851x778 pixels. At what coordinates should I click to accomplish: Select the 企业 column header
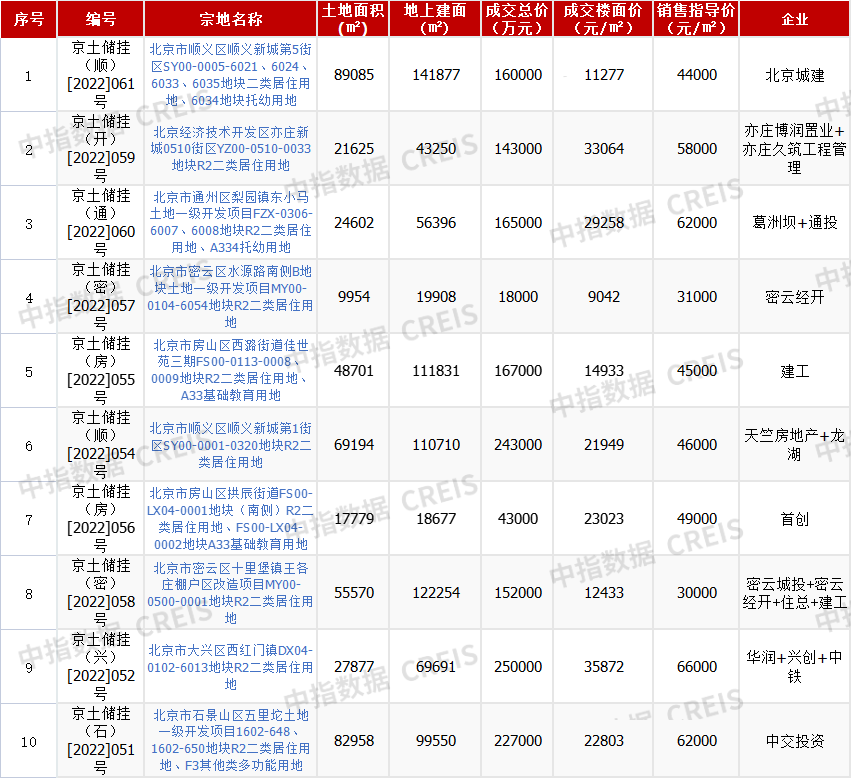click(795, 19)
